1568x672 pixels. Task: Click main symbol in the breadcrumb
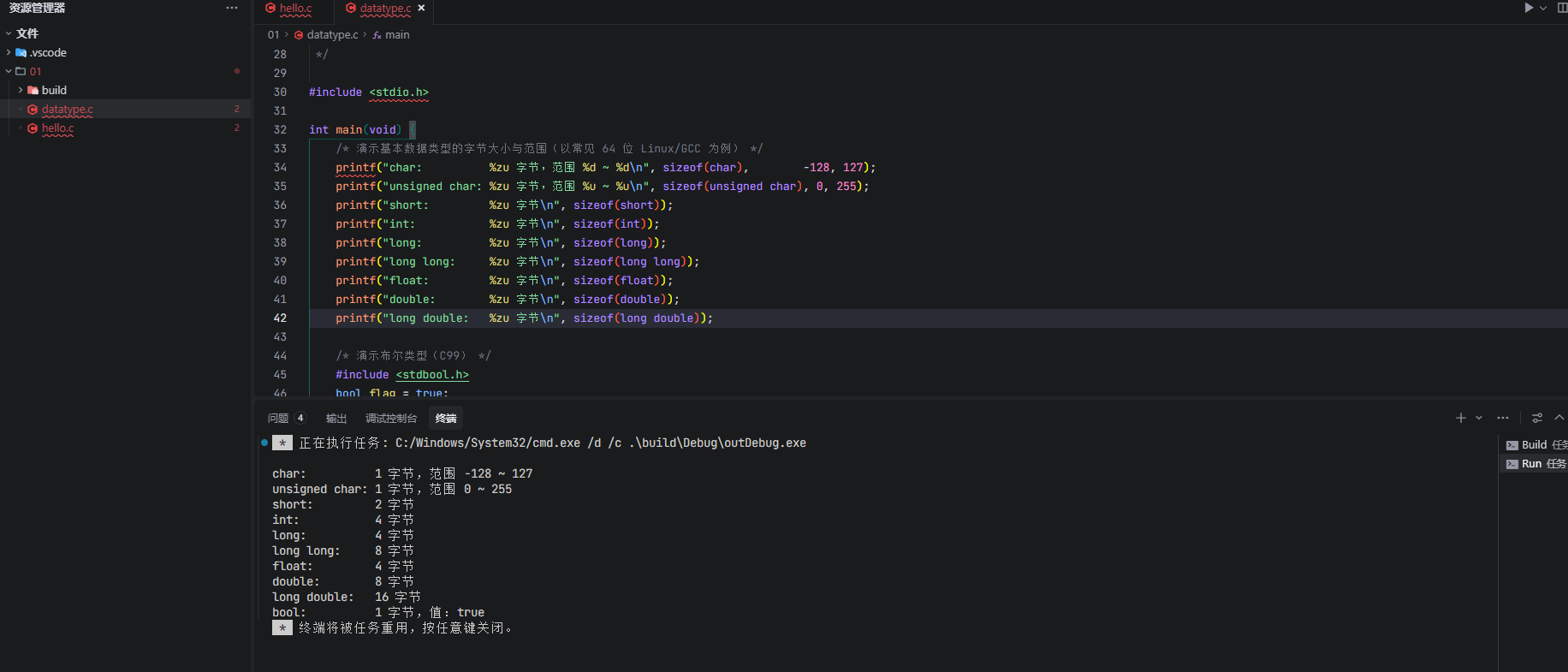397,35
